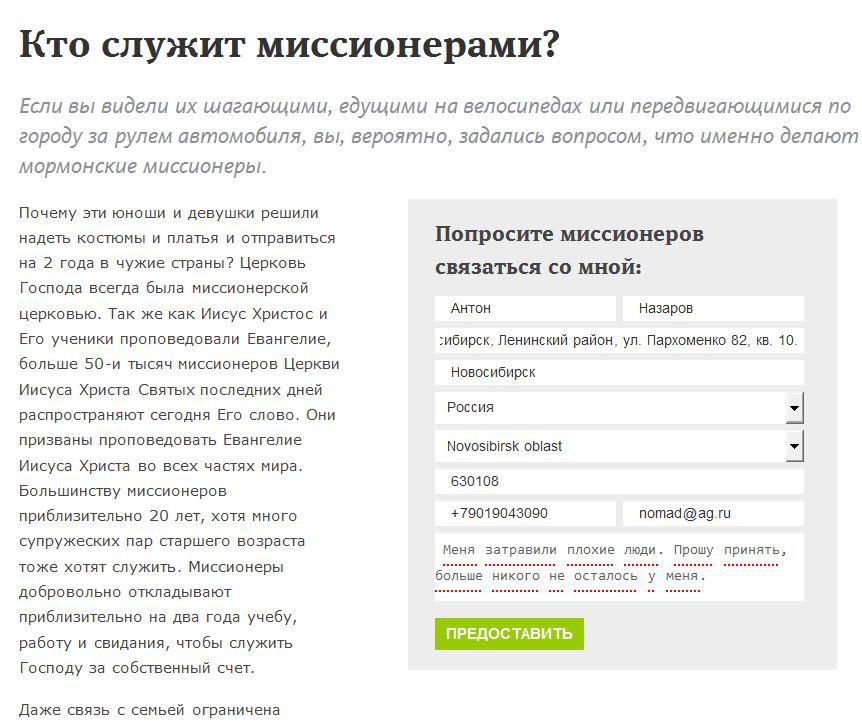The width and height of the screenshot is (862, 723).
Task: Click the phone field +79019043090
Action: point(525,513)
